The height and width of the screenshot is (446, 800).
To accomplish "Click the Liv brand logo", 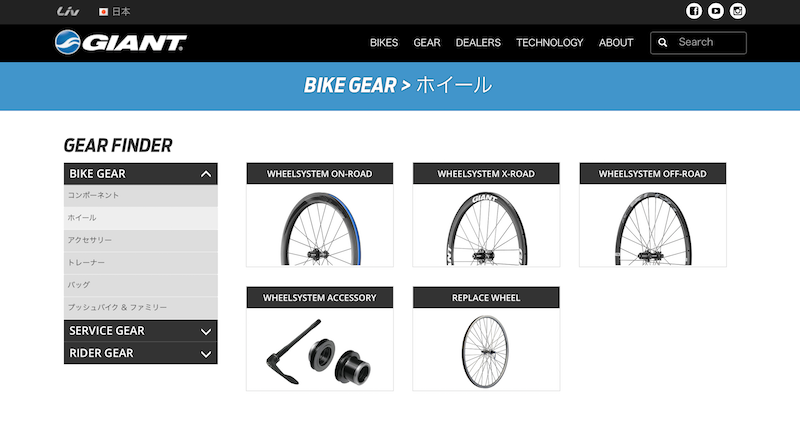I will tap(68, 11).
